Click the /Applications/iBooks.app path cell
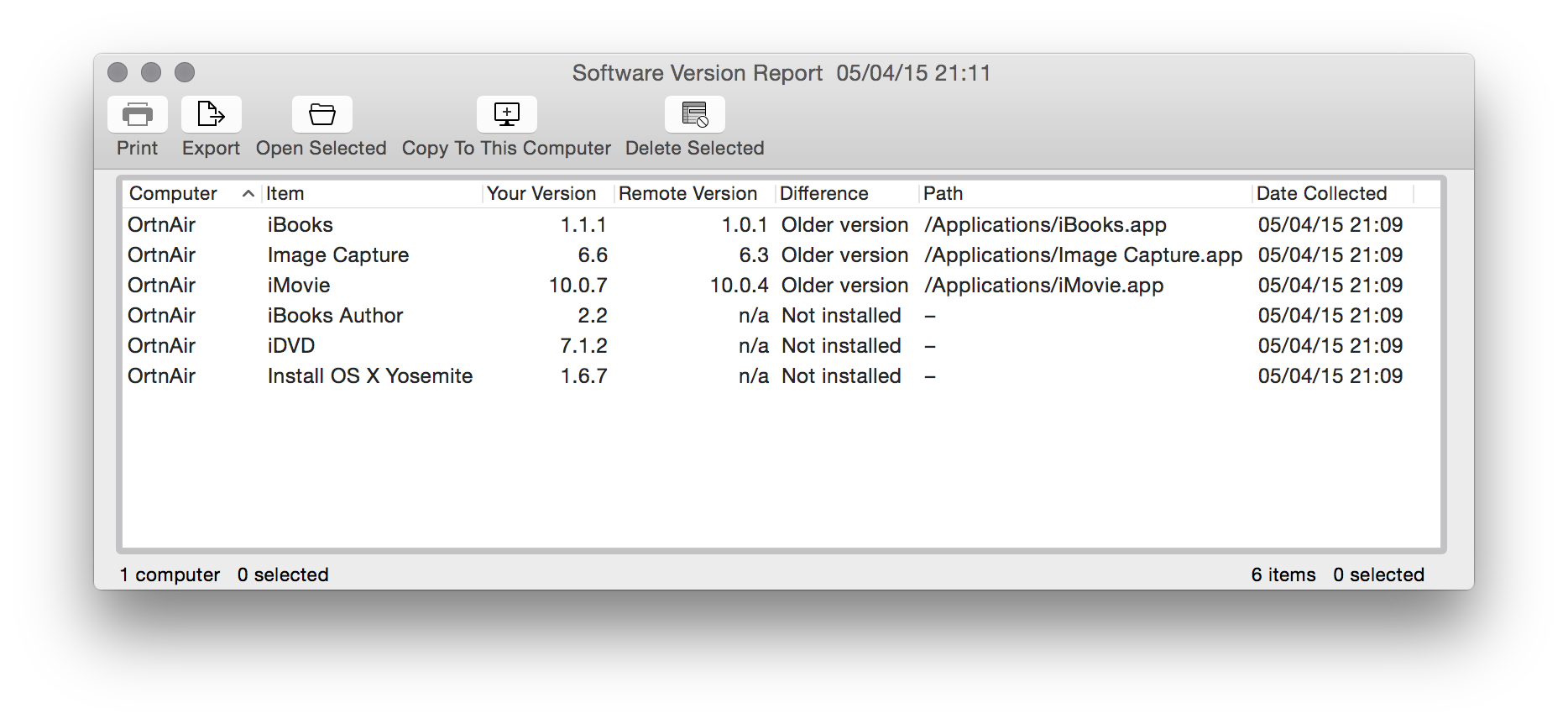 (1046, 225)
